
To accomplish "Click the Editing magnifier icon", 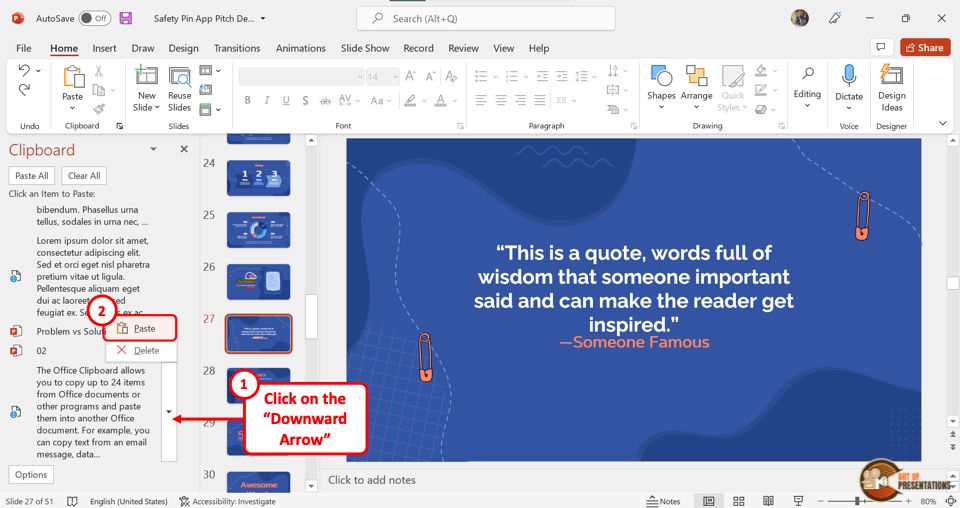I will click(808, 73).
